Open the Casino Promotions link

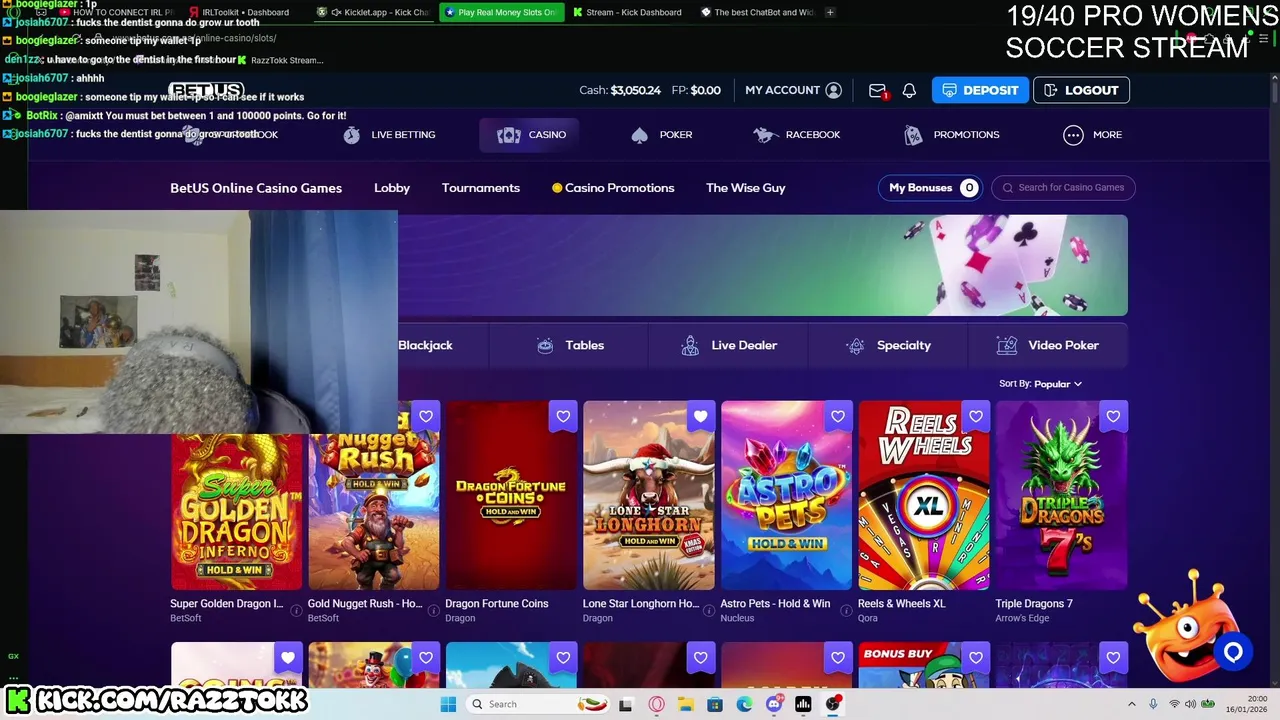[x=613, y=188]
